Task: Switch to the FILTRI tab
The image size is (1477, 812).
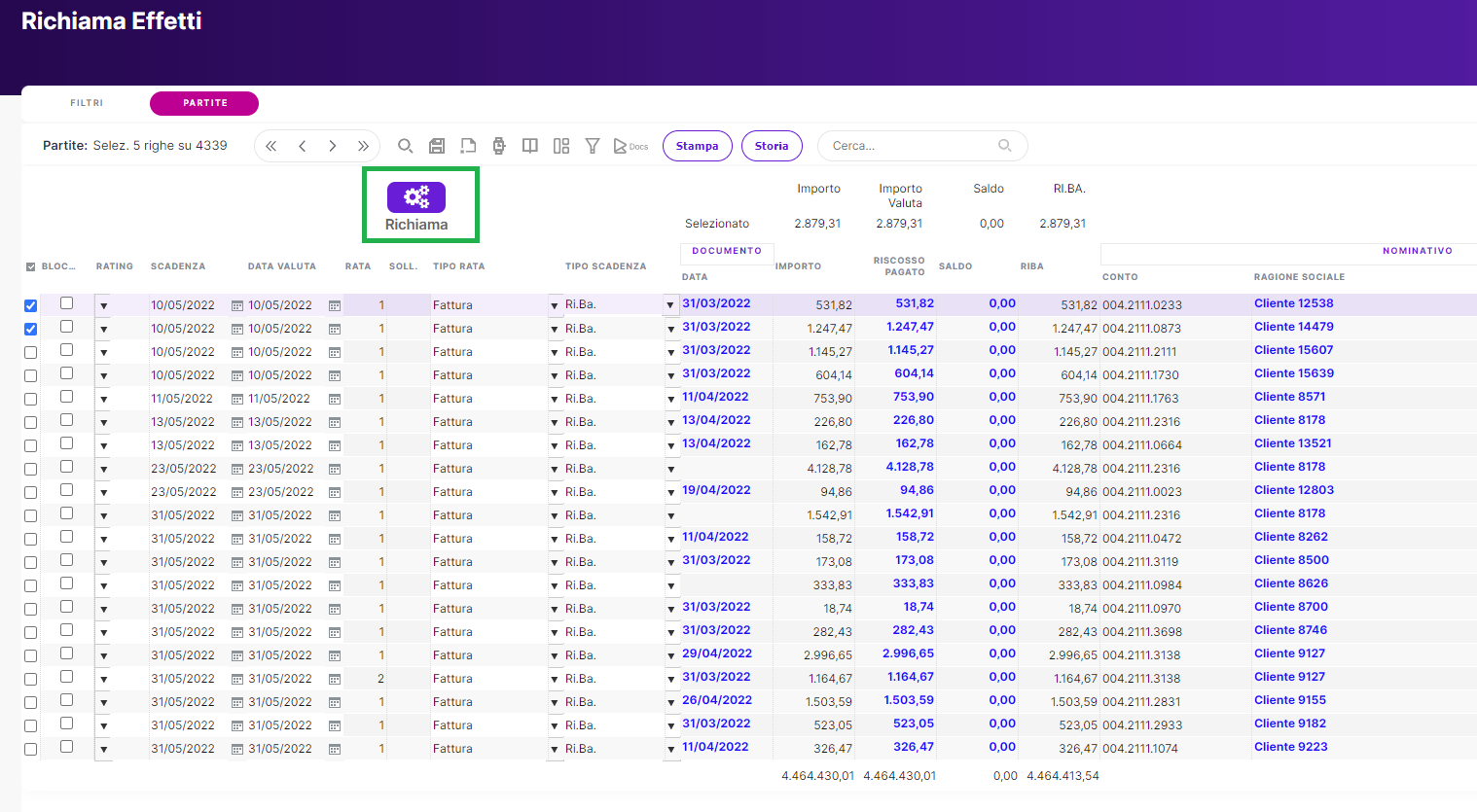Action: pos(87,103)
